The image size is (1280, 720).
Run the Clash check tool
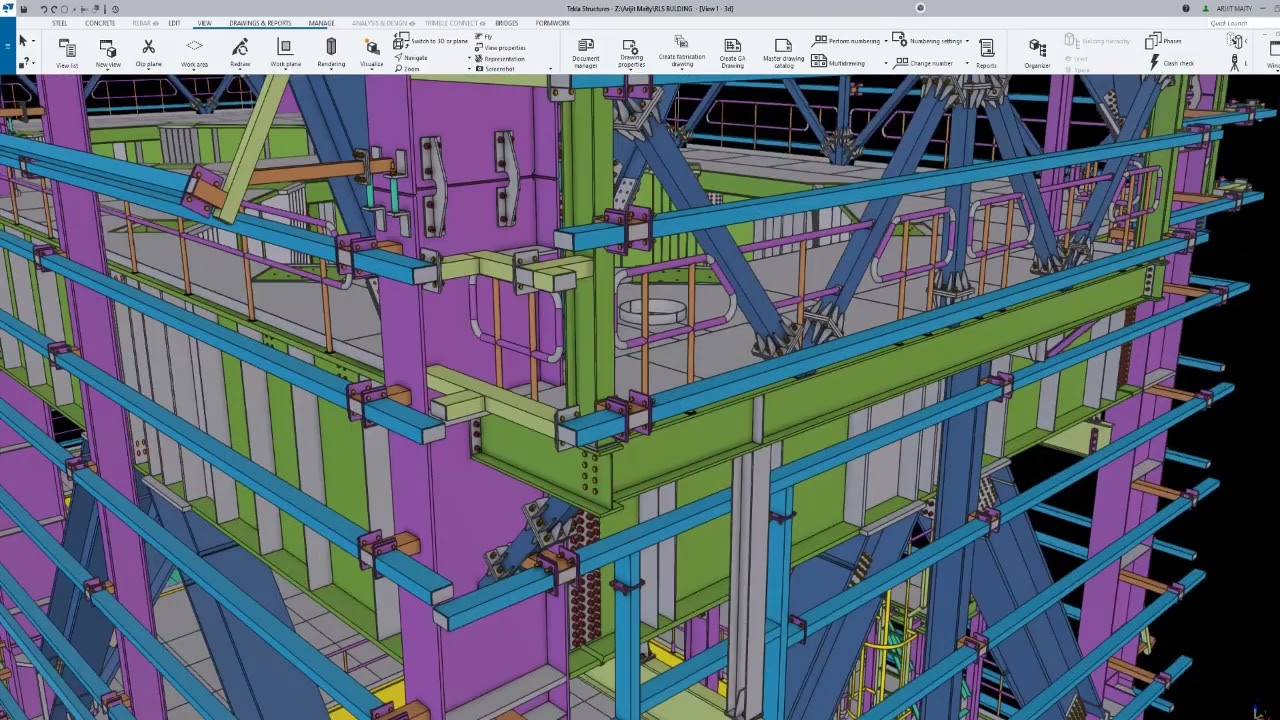1172,63
